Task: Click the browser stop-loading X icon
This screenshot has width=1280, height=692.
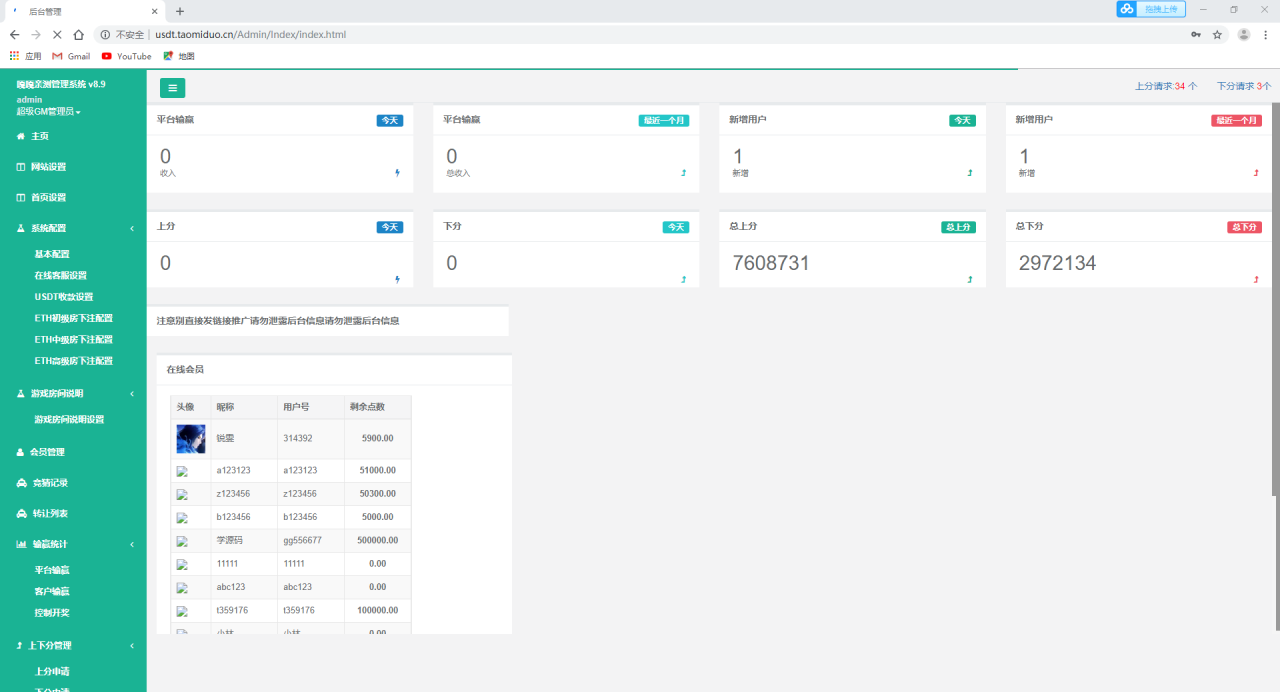Action: (57, 34)
